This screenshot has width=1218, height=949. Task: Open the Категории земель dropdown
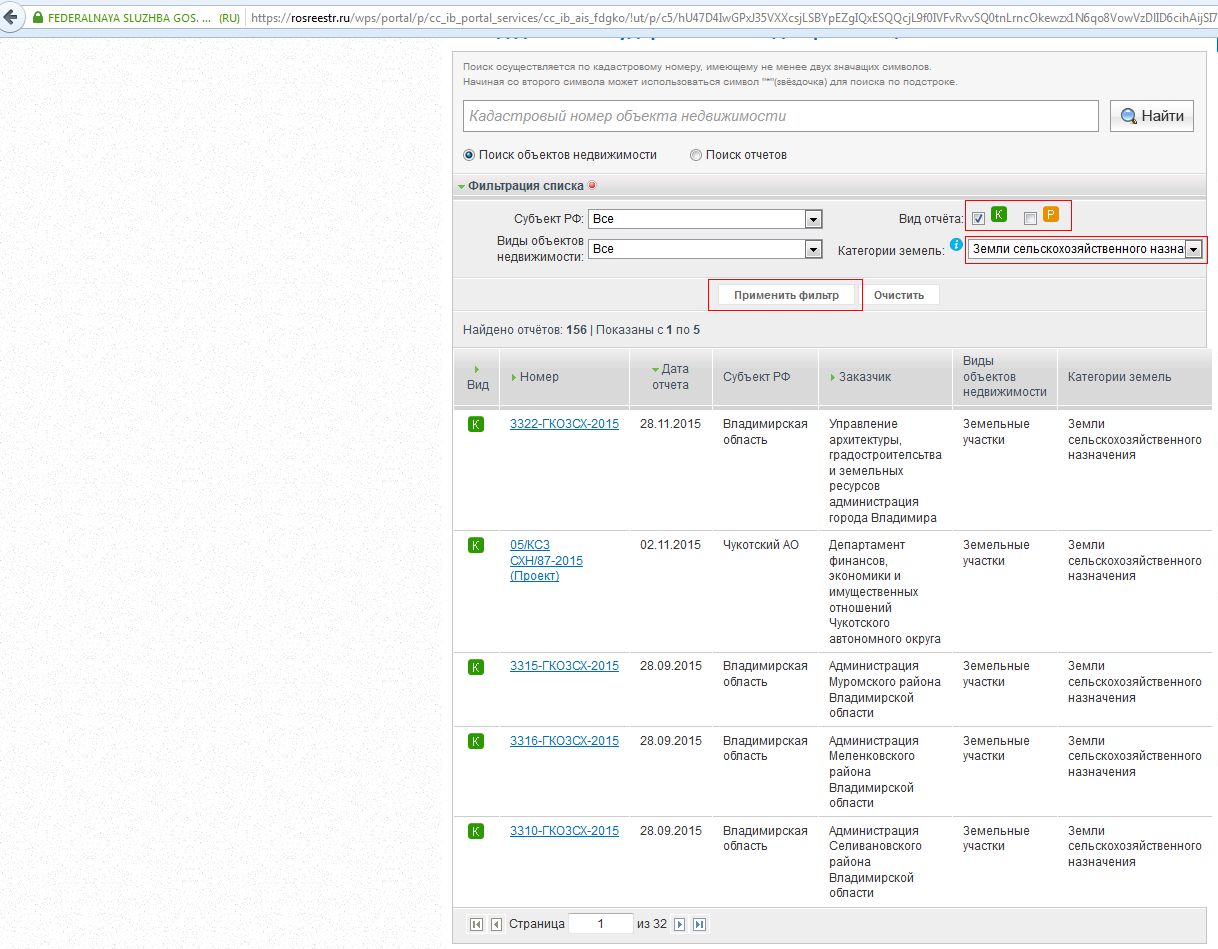point(1192,249)
